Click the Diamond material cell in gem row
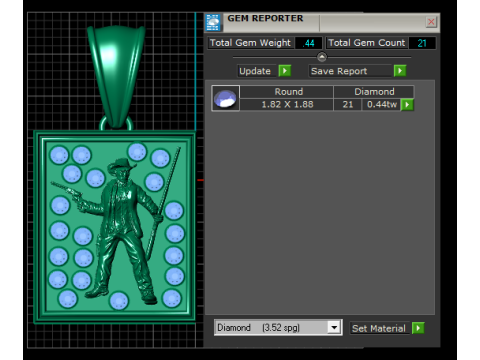 tap(374, 92)
